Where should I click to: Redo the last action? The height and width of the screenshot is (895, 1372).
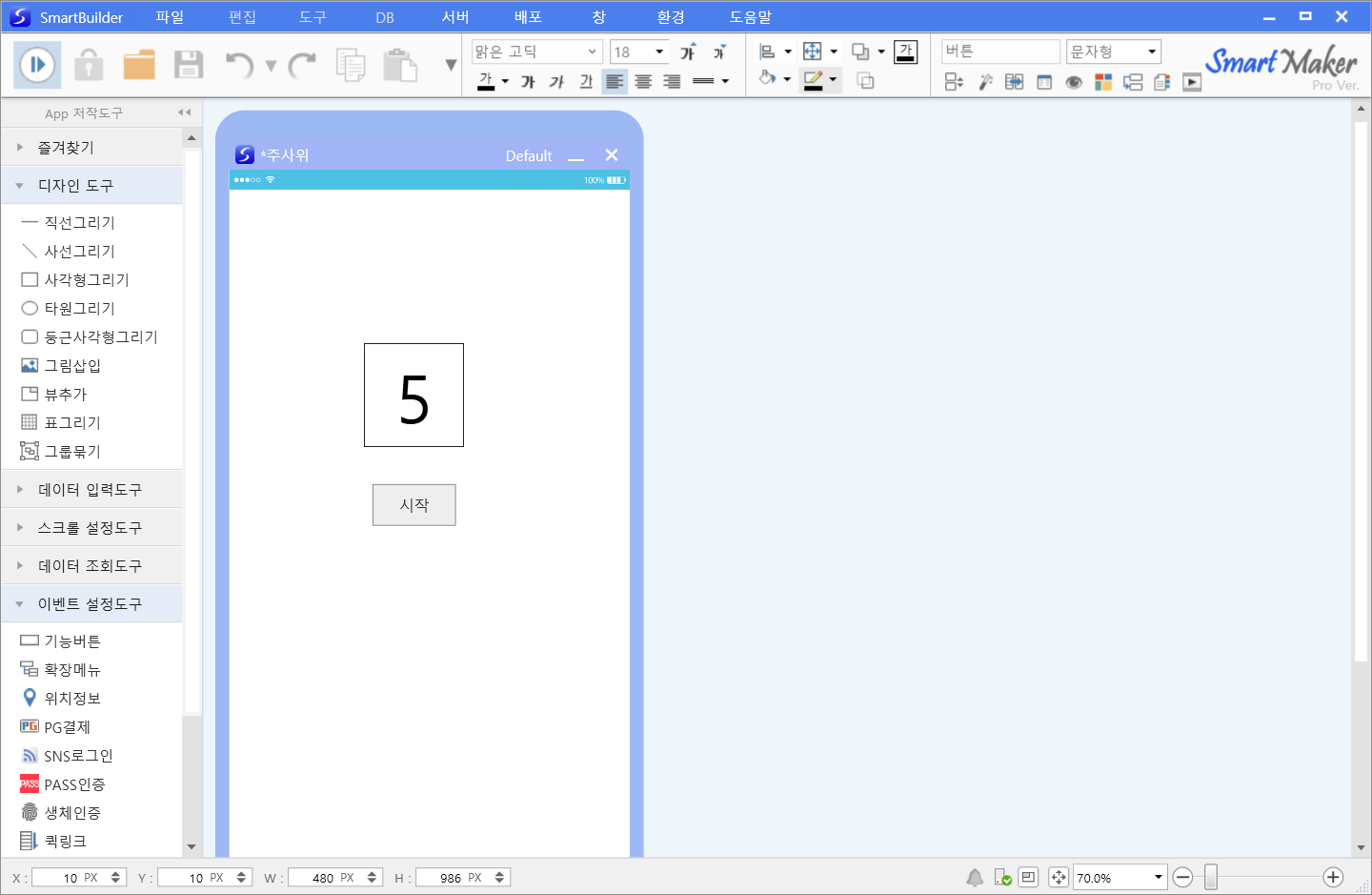tap(302, 65)
